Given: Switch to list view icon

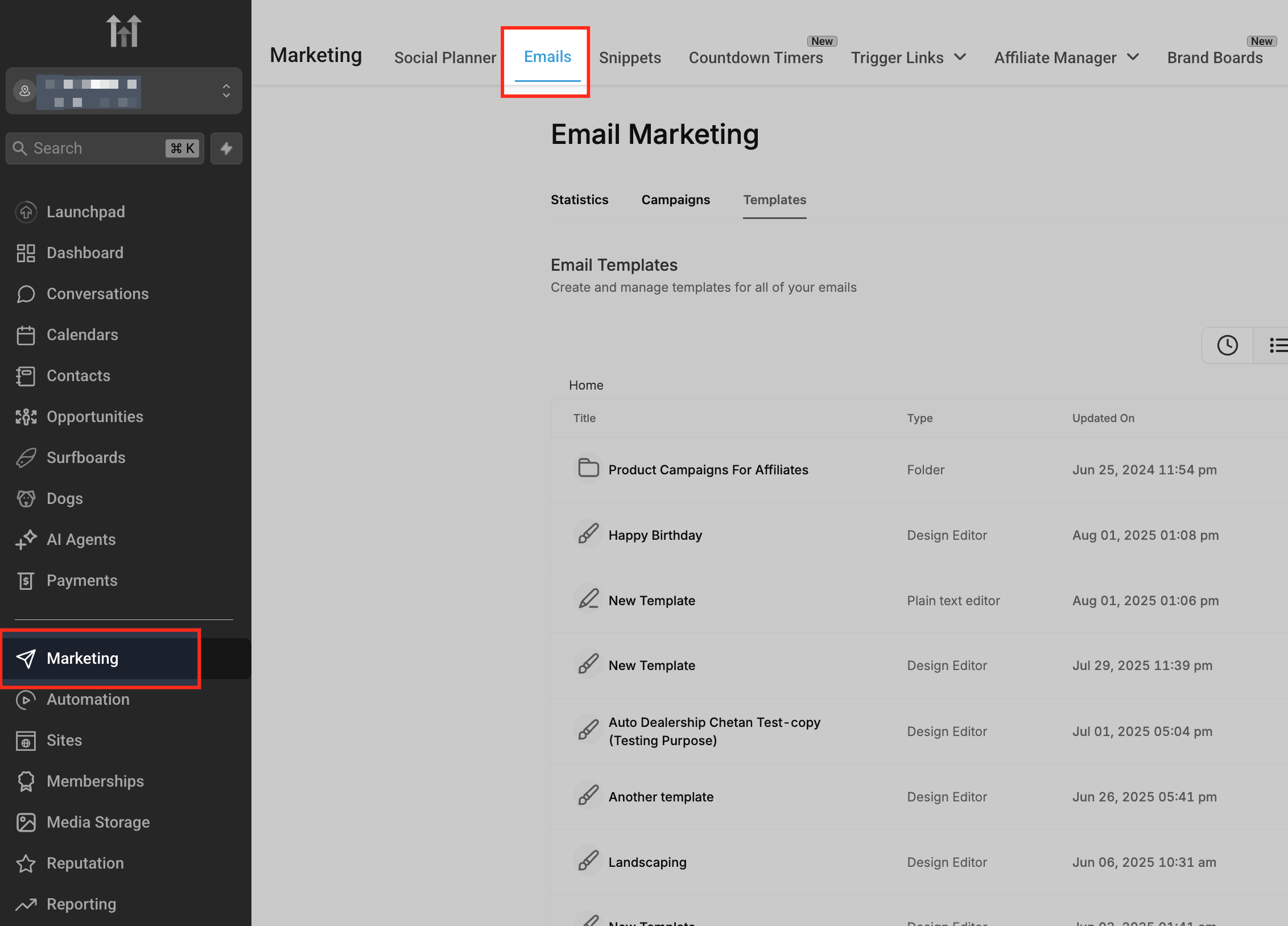Looking at the screenshot, I should [x=1277, y=345].
